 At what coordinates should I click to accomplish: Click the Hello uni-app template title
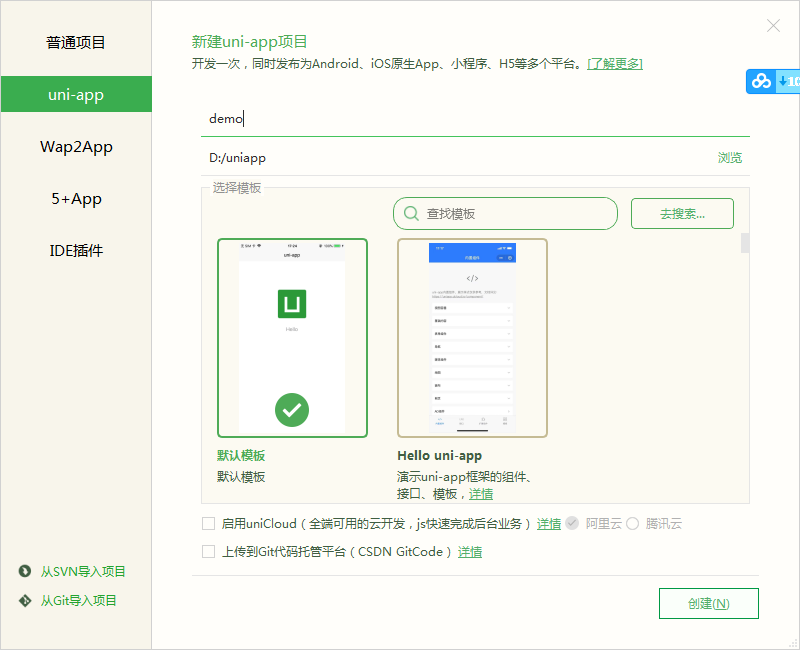pos(439,455)
